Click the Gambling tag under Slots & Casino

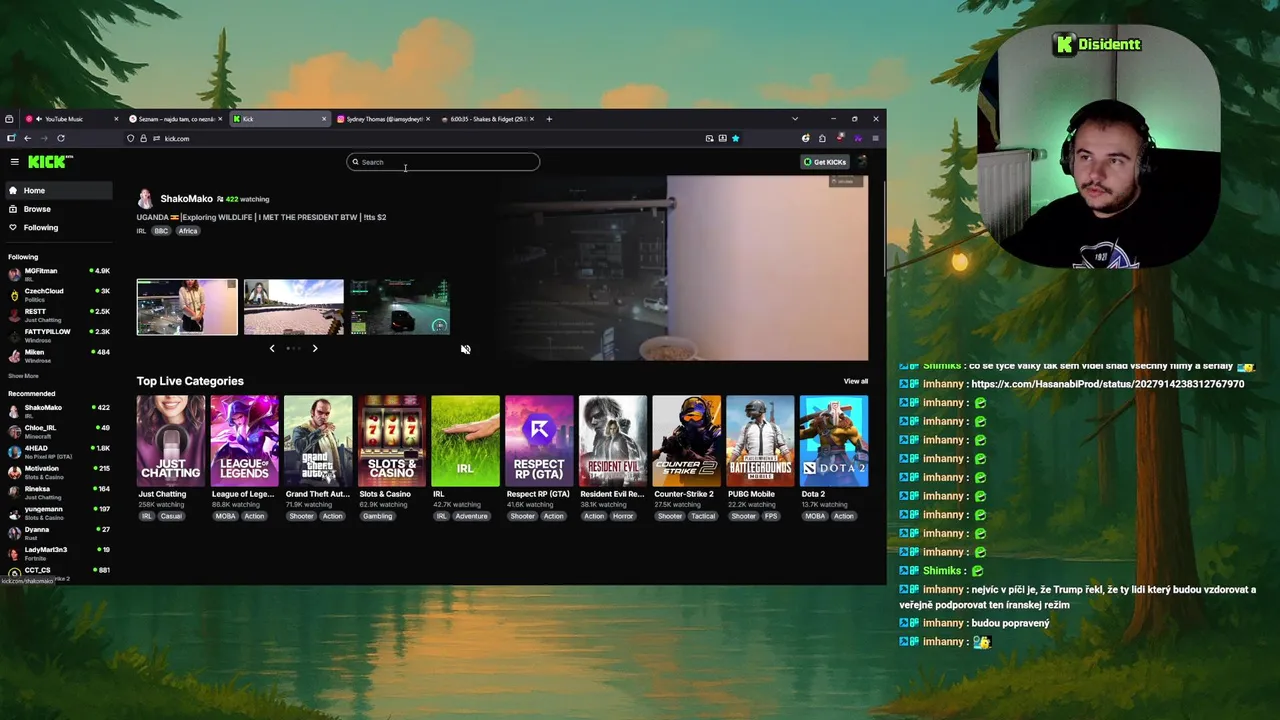(377, 516)
